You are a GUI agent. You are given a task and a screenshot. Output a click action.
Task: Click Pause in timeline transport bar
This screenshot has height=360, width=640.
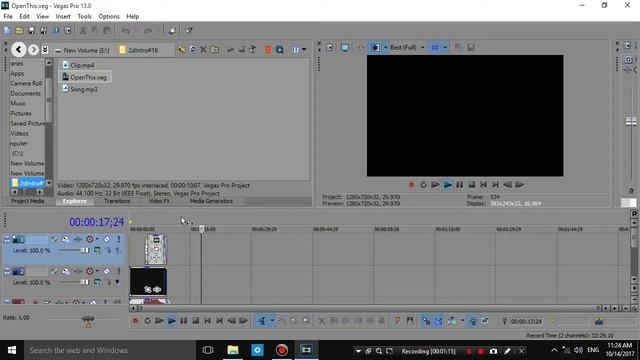tap(184, 321)
